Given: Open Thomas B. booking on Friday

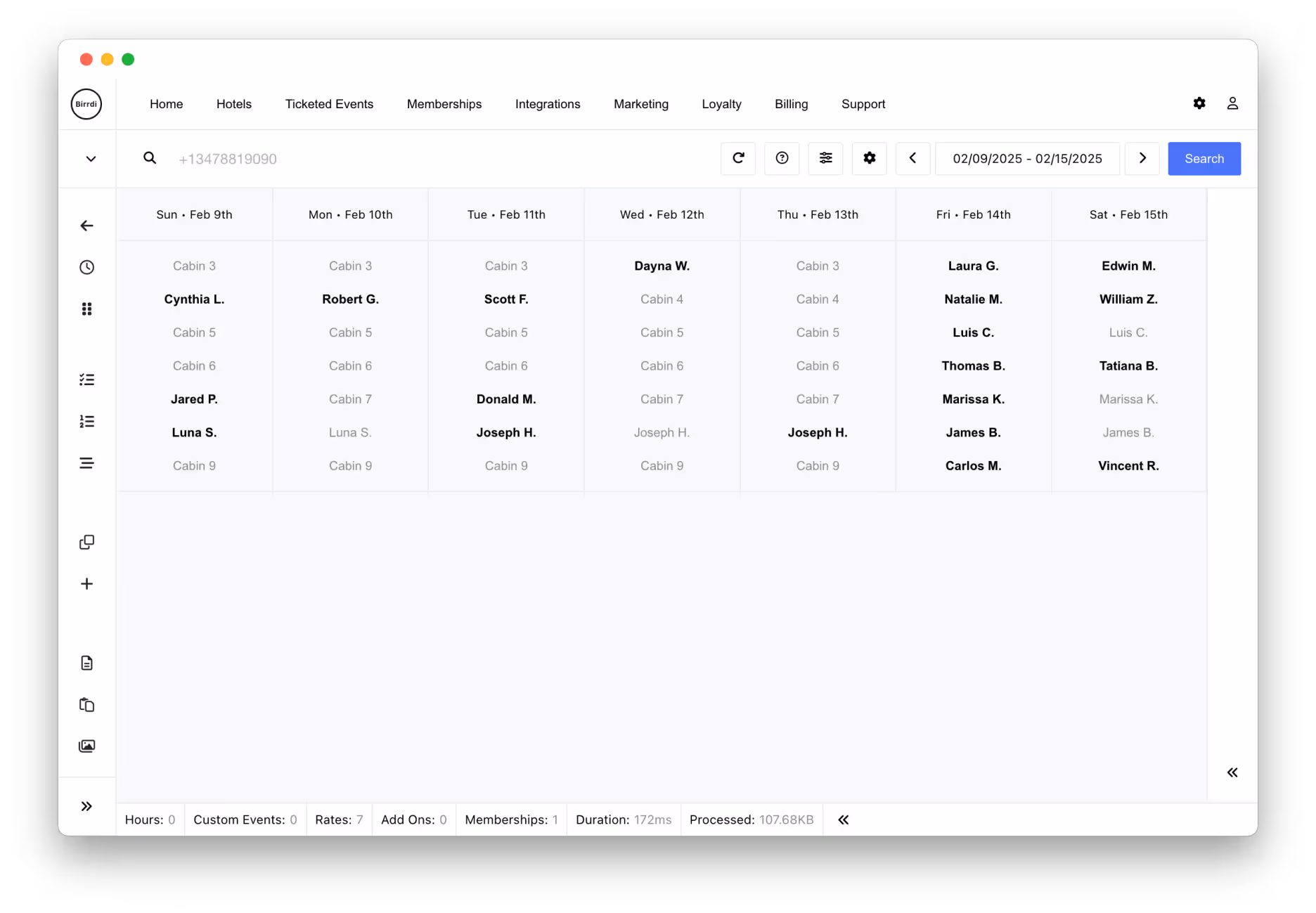Looking at the screenshot, I should (973, 365).
